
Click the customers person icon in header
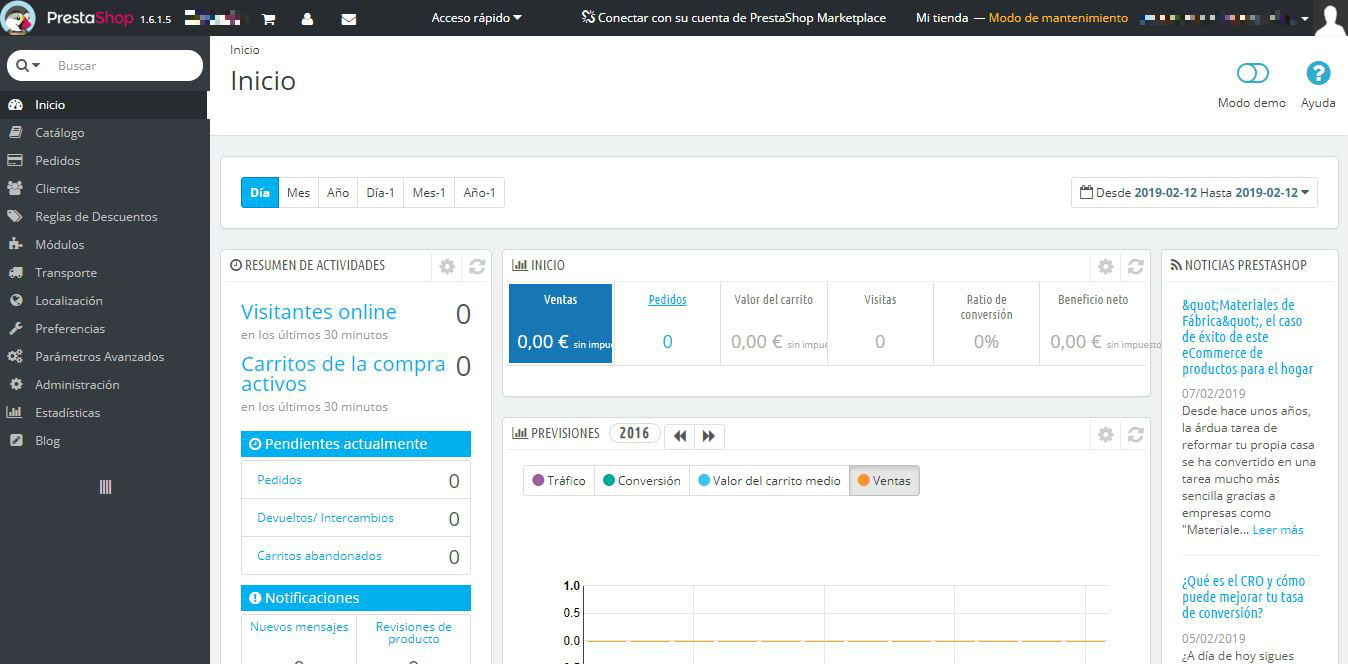(x=308, y=19)
